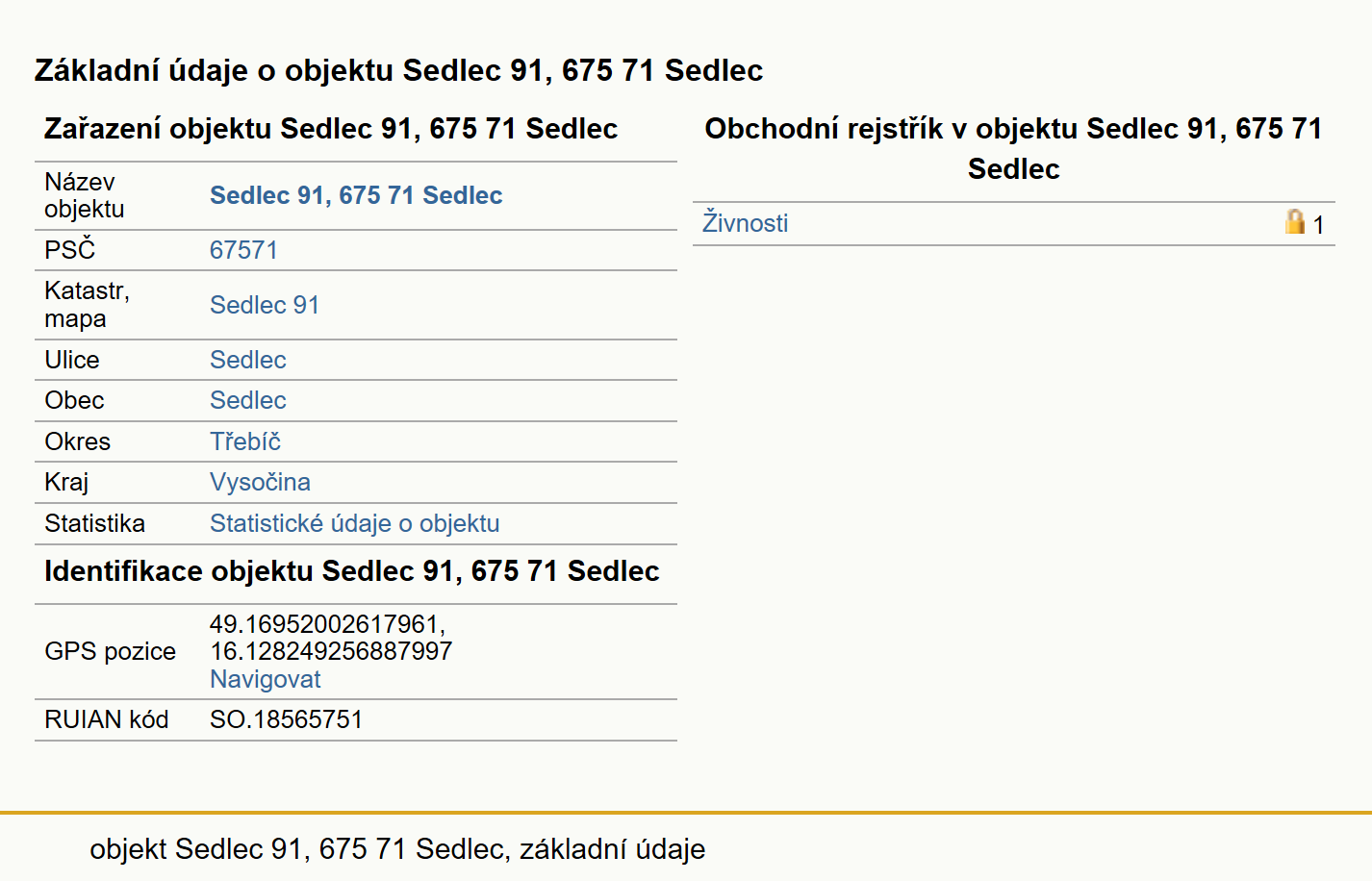View Statistické údaje o objektu

click(355, 523)
